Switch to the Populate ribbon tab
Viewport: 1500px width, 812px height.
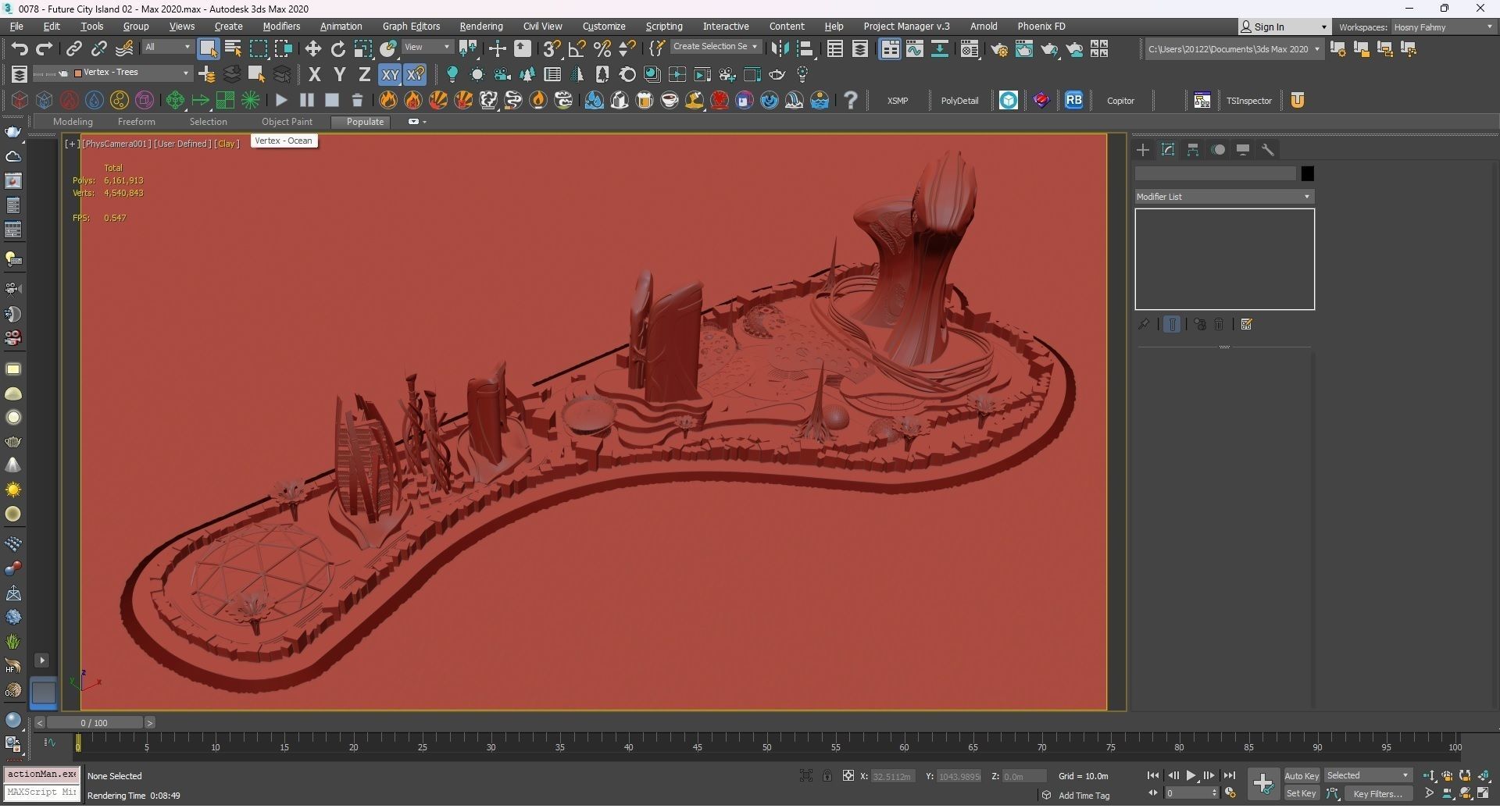pos(365,122)
